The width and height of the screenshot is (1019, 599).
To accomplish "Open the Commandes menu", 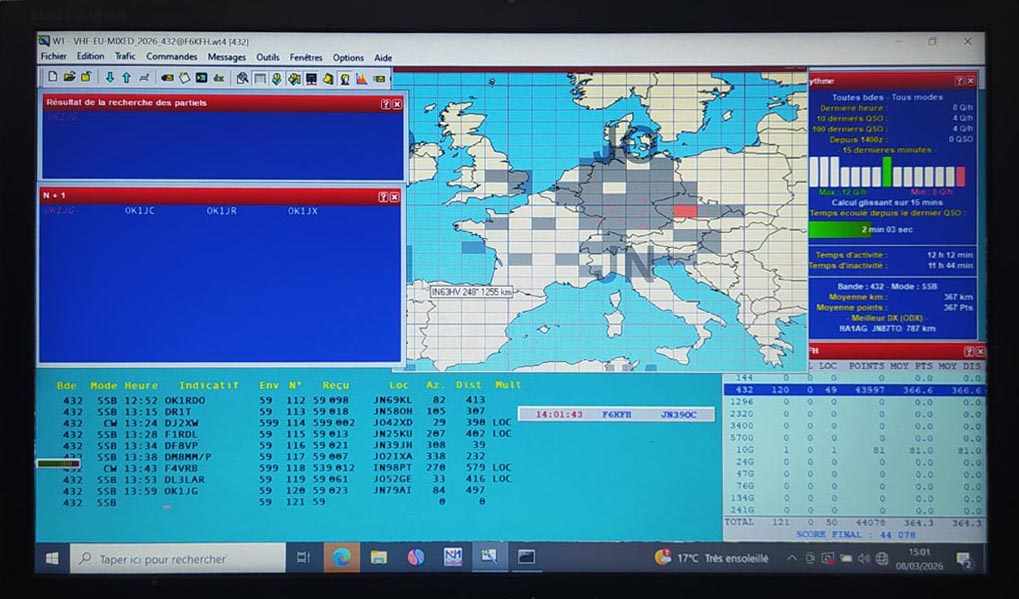I will [171, 57].
